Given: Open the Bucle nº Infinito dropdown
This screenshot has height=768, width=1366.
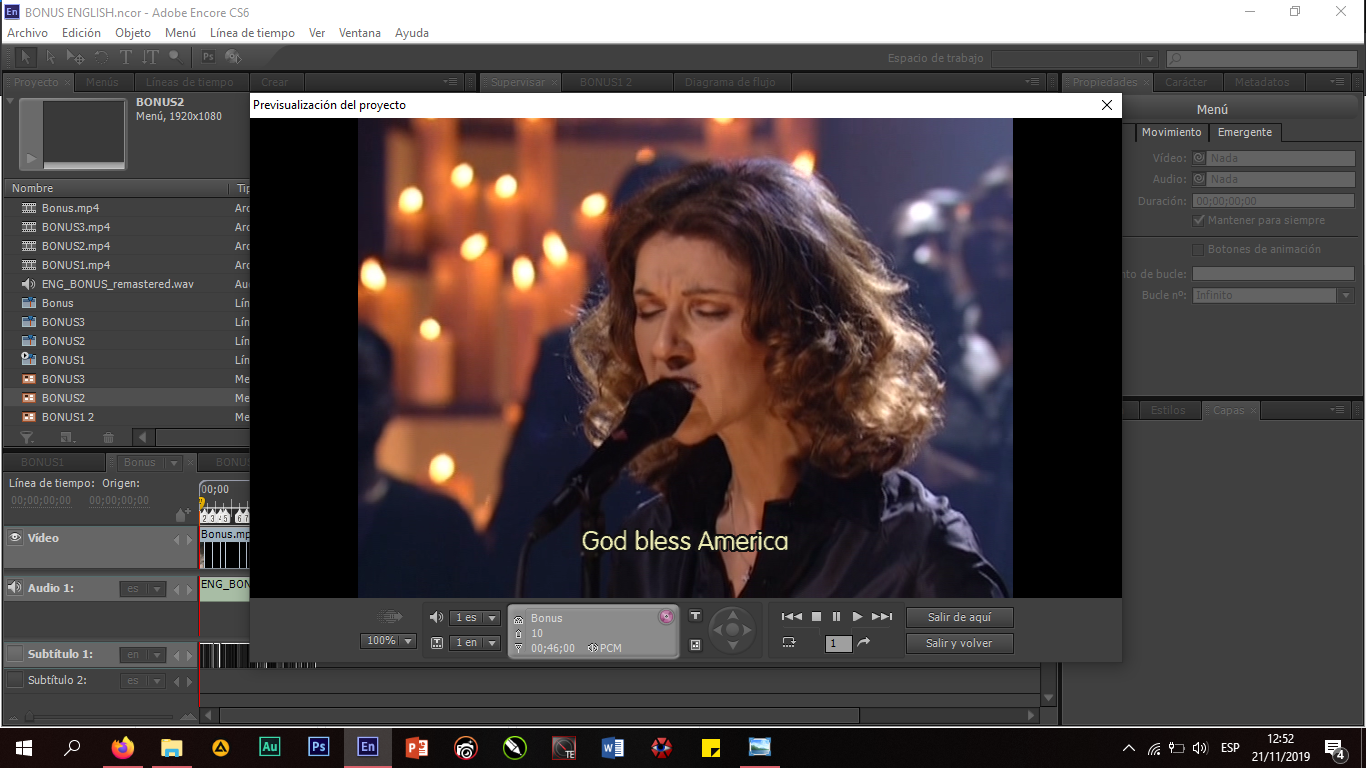Looking at the screenshot, I should (1273, 296).
